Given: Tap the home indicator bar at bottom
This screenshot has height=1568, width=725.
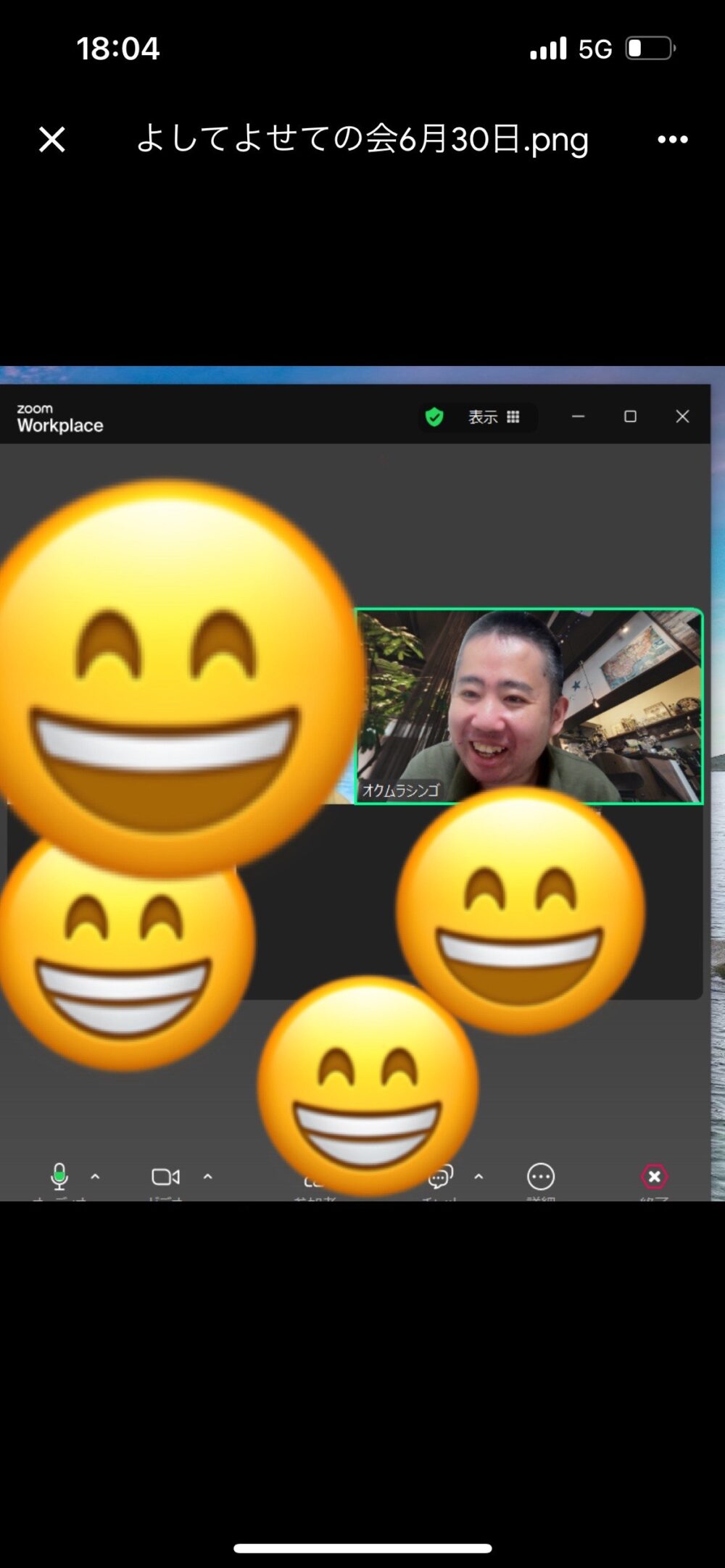Looking at the screenshot, I should tap(362, 1548).
